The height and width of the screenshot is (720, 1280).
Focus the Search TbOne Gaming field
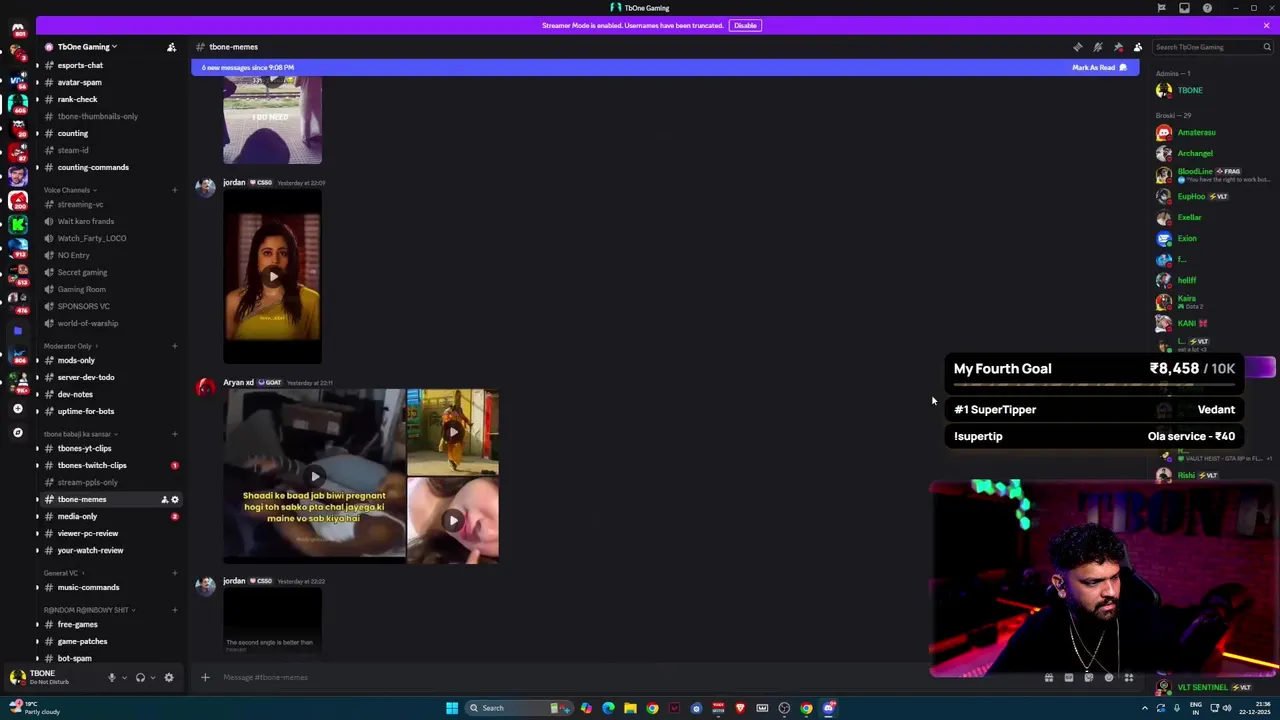point(1212,47)
